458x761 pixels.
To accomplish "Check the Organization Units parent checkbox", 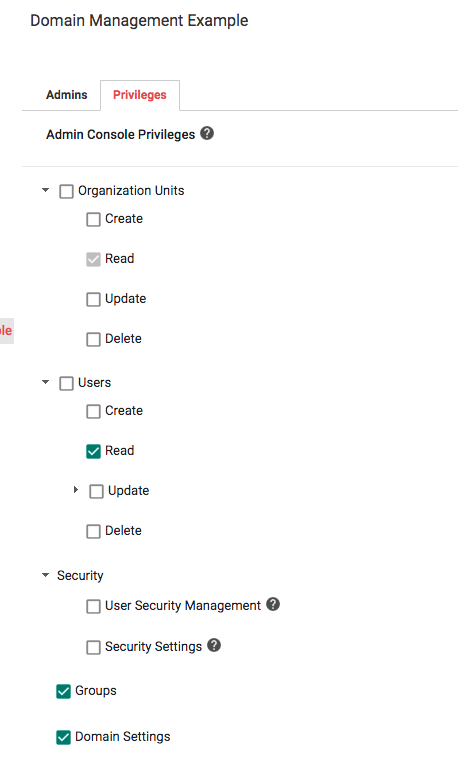I will coord(66,191).
